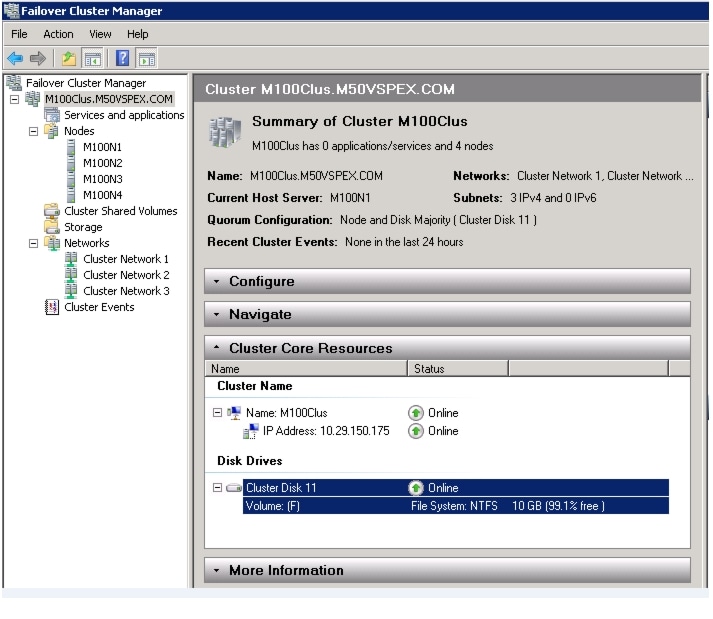Open the File menu
Image resolution: width=713 pixels, height=619 pixels.
[19, 34]
